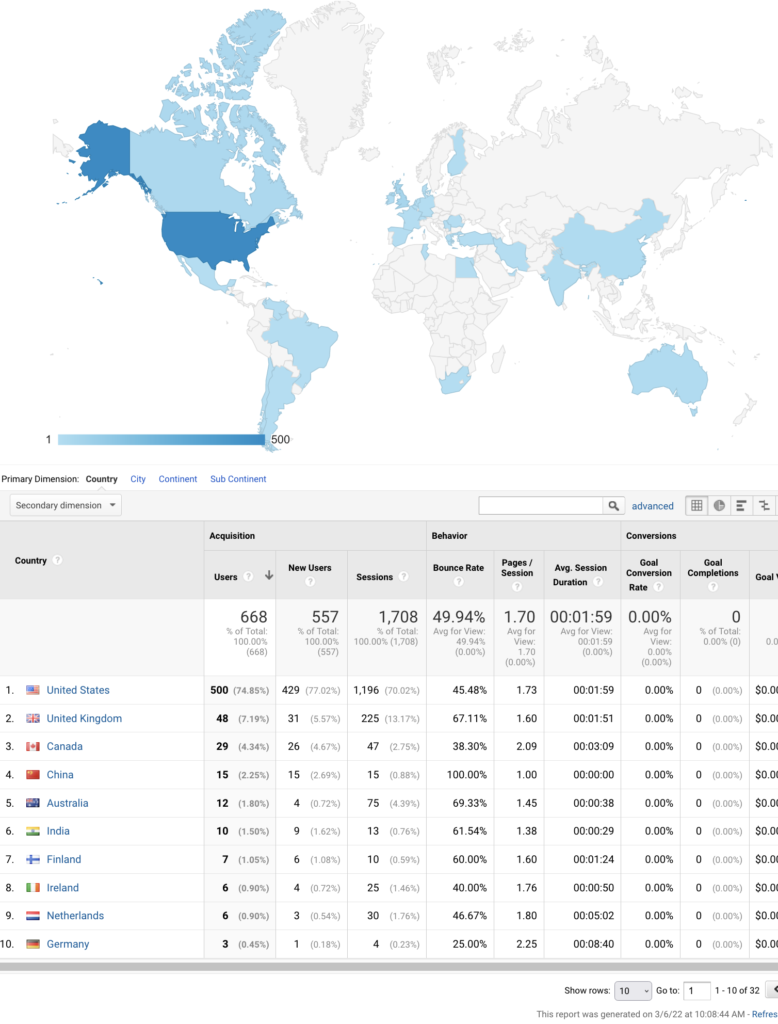778x1024 pixels.
Task: Click the Ireland flag icon
Action: point(33,888)
